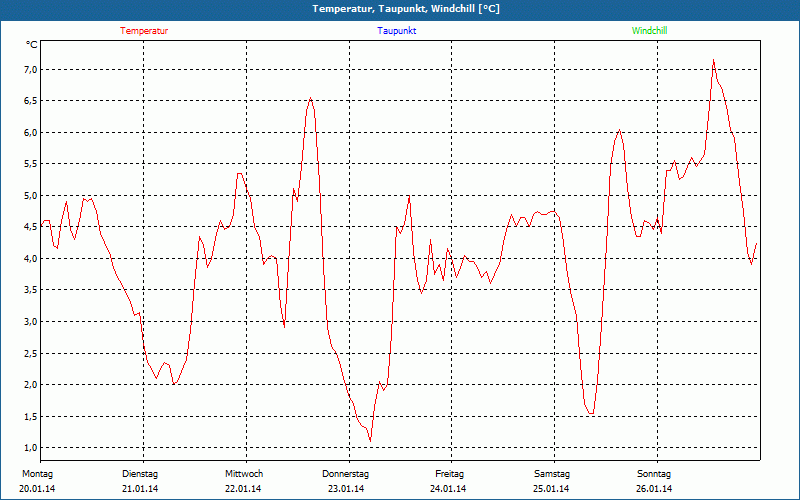Screen dimensions: 800x500
Task: Click the Mittwoch day label
Action: 244,474
